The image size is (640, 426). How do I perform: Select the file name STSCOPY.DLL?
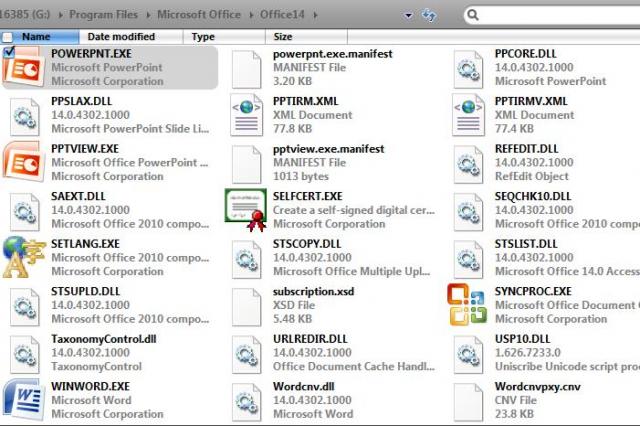[x=307, y=244]
